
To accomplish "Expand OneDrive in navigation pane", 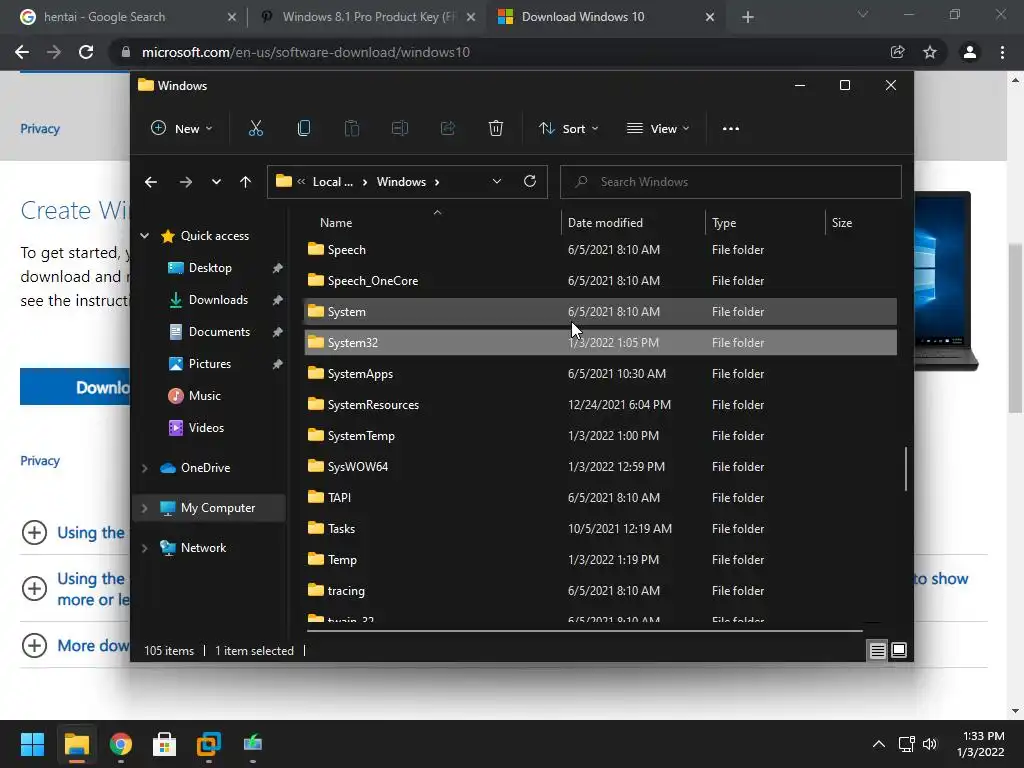I will 144,468.
